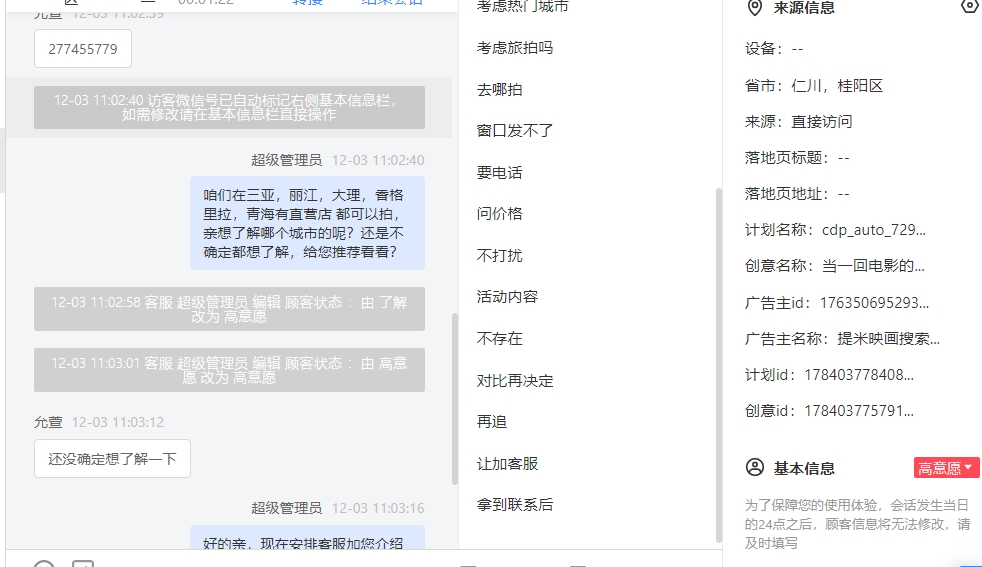Click the chat history scrollbar
This screenshot has height=567, width=982.
pos(455,398)
